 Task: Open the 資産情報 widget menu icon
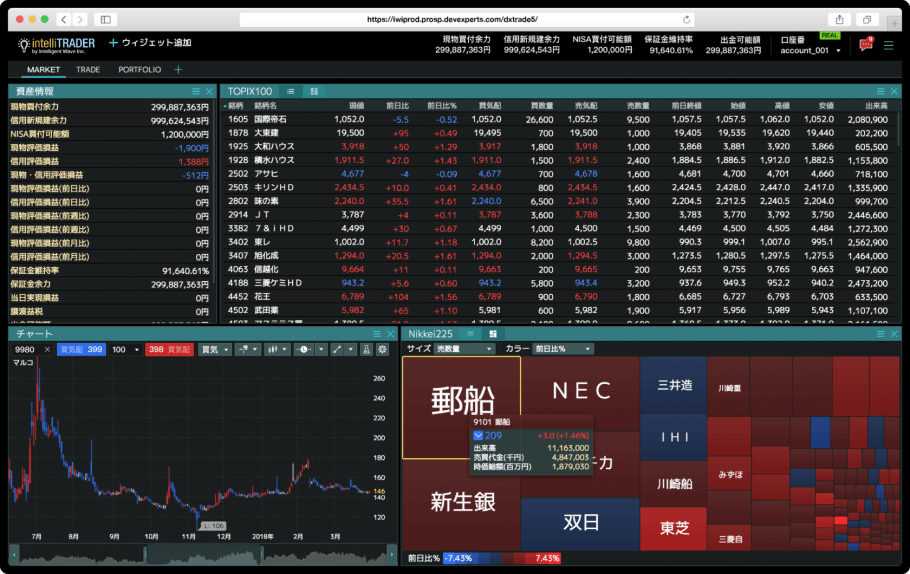tap(196, 91)
